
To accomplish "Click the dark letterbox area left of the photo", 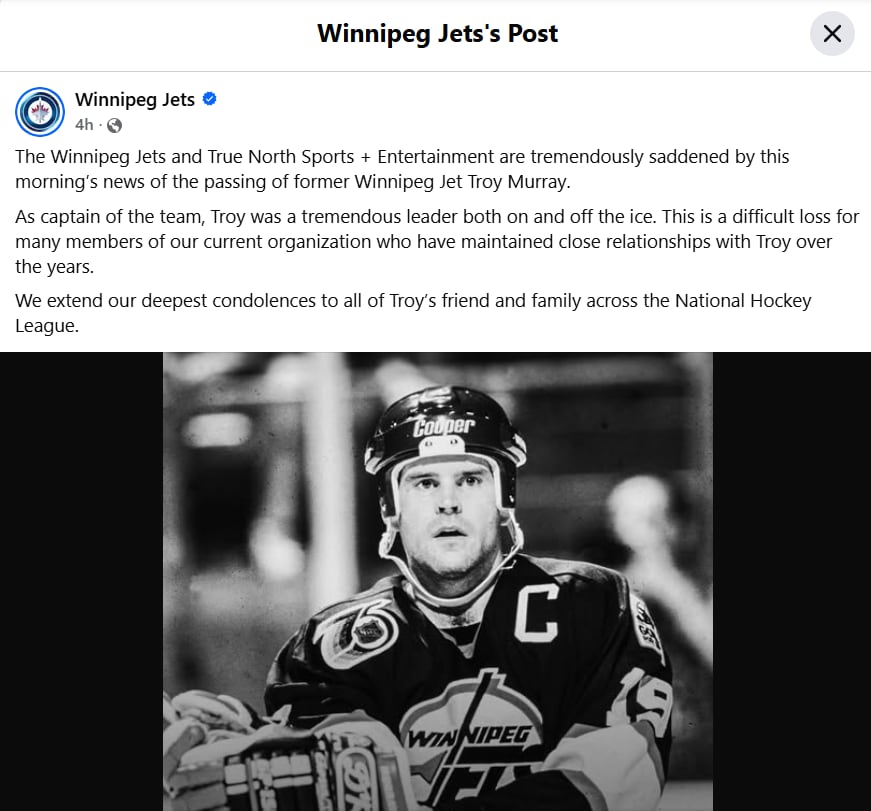I will click(x=80, y=580).
